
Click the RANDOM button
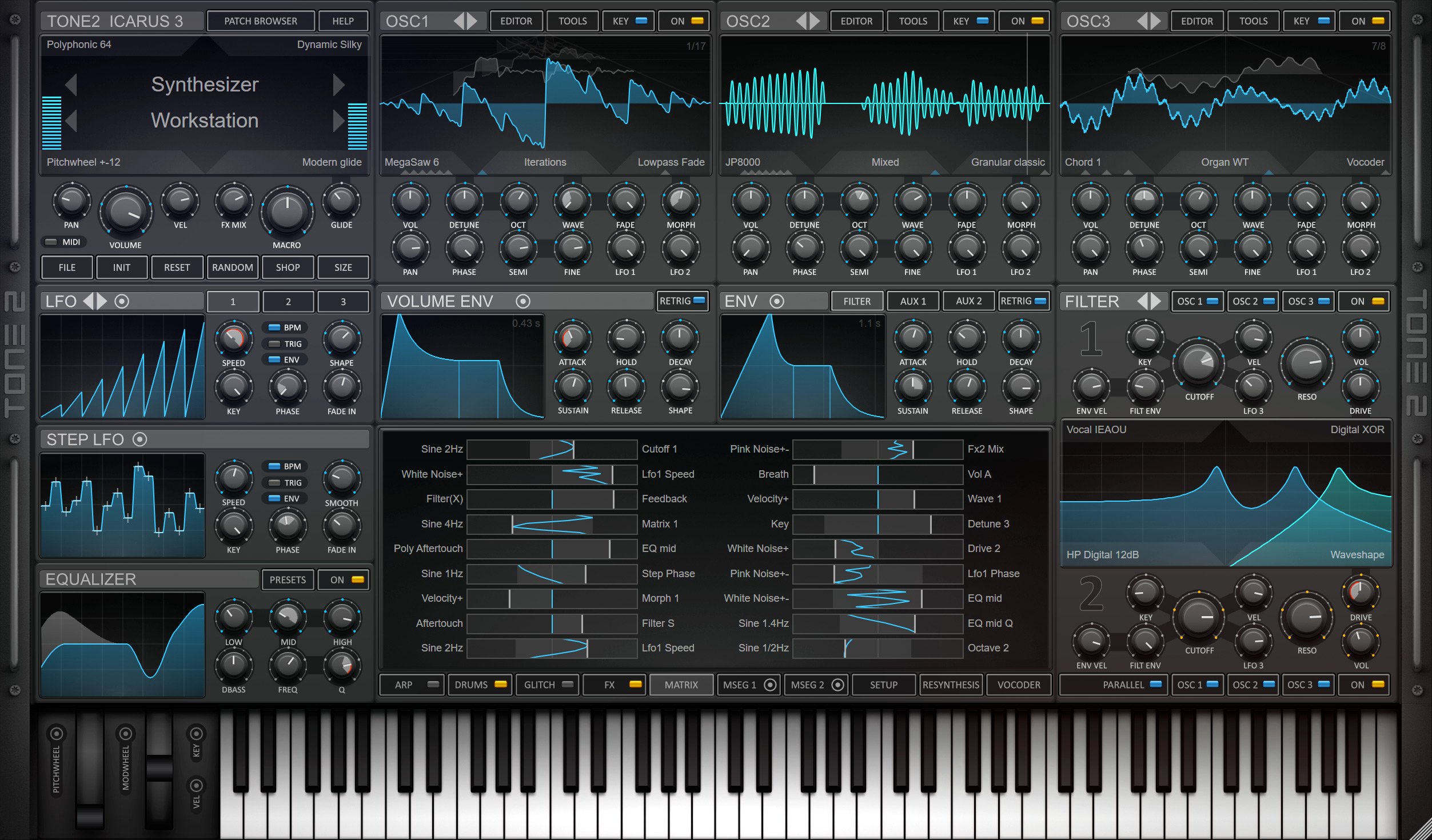232,267
